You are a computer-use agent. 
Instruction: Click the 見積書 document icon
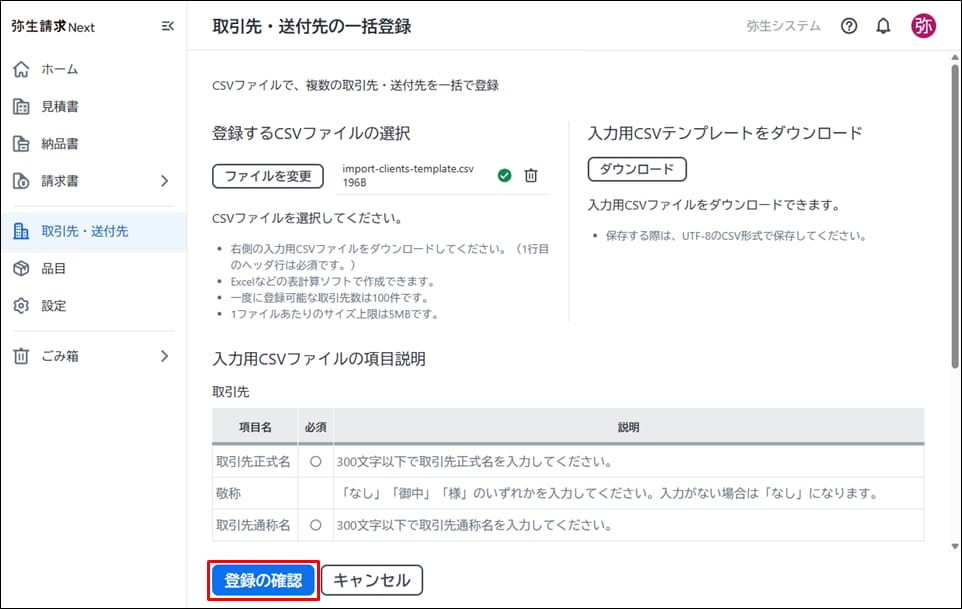pos(21,107)
